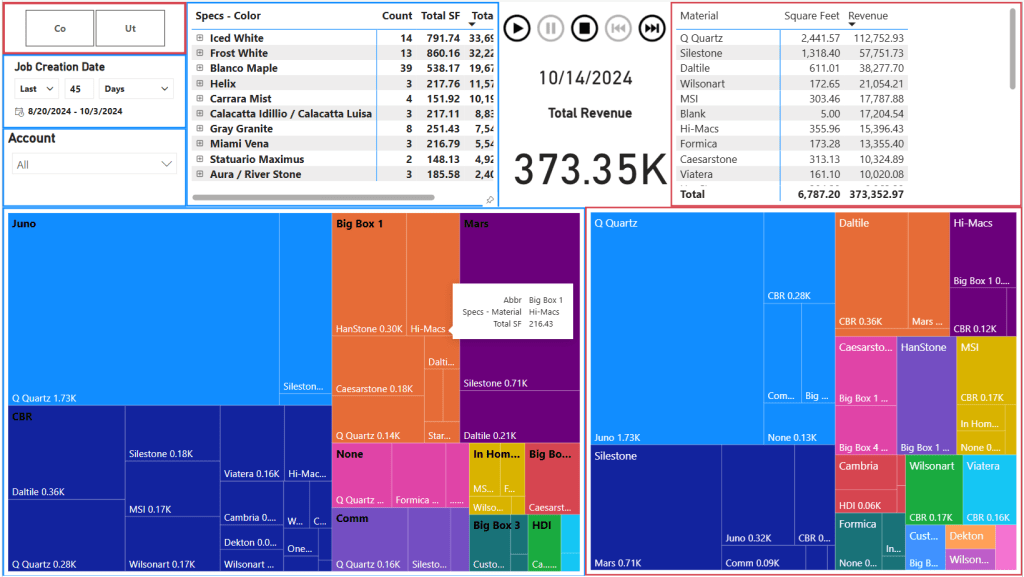Open the Last relative date dropdown
This screenshot has height=577, width=1024.
(x=37, y=89)
